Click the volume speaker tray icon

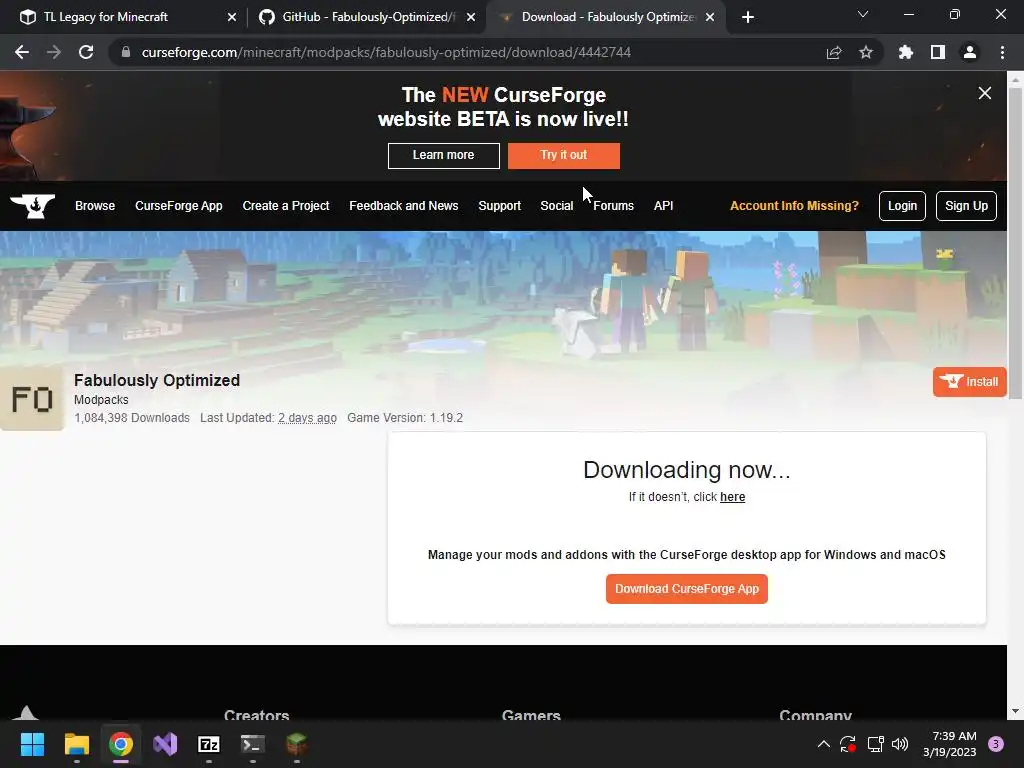pos(901,744)
